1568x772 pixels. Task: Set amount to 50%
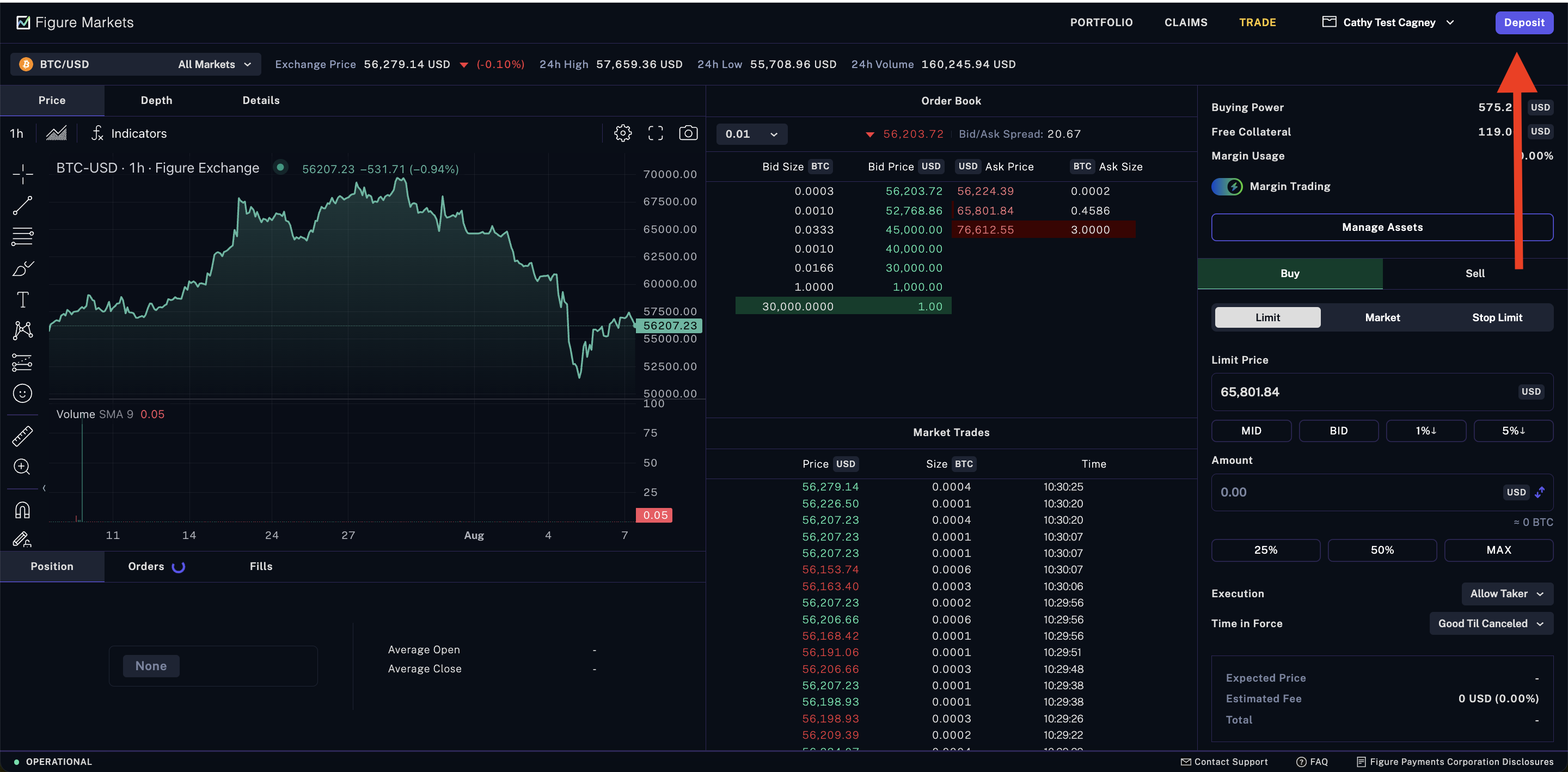(x=1382, y=550)
